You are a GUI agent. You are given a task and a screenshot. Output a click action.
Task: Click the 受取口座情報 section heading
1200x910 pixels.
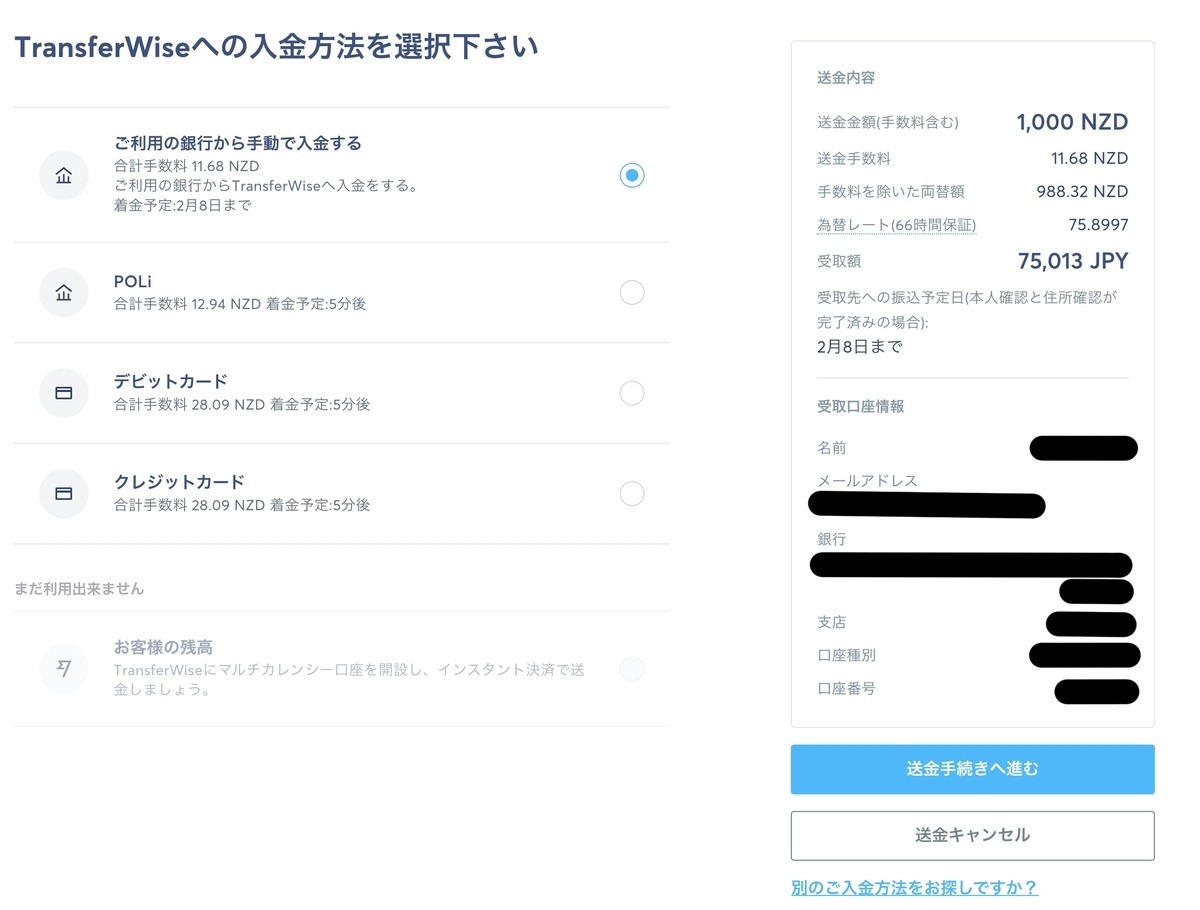(x=861, y=407)
